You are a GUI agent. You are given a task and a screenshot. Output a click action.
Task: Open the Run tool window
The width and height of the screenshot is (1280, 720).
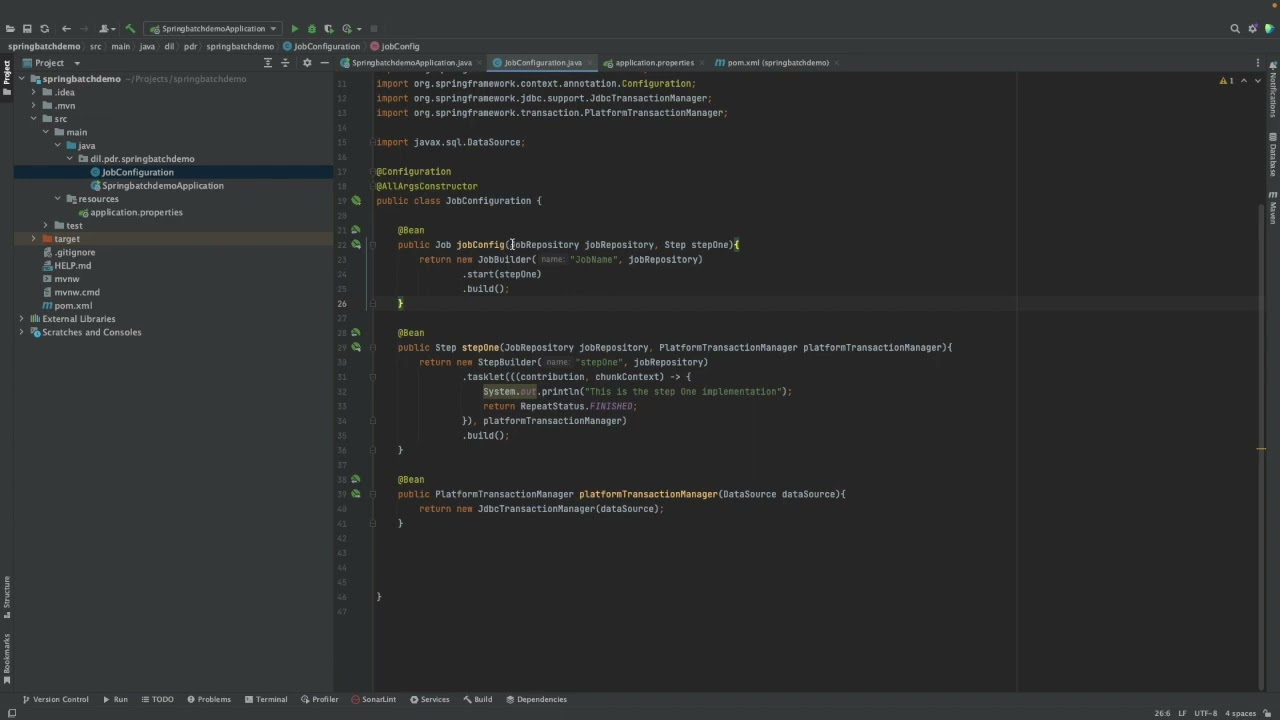(x=116, y=700)
